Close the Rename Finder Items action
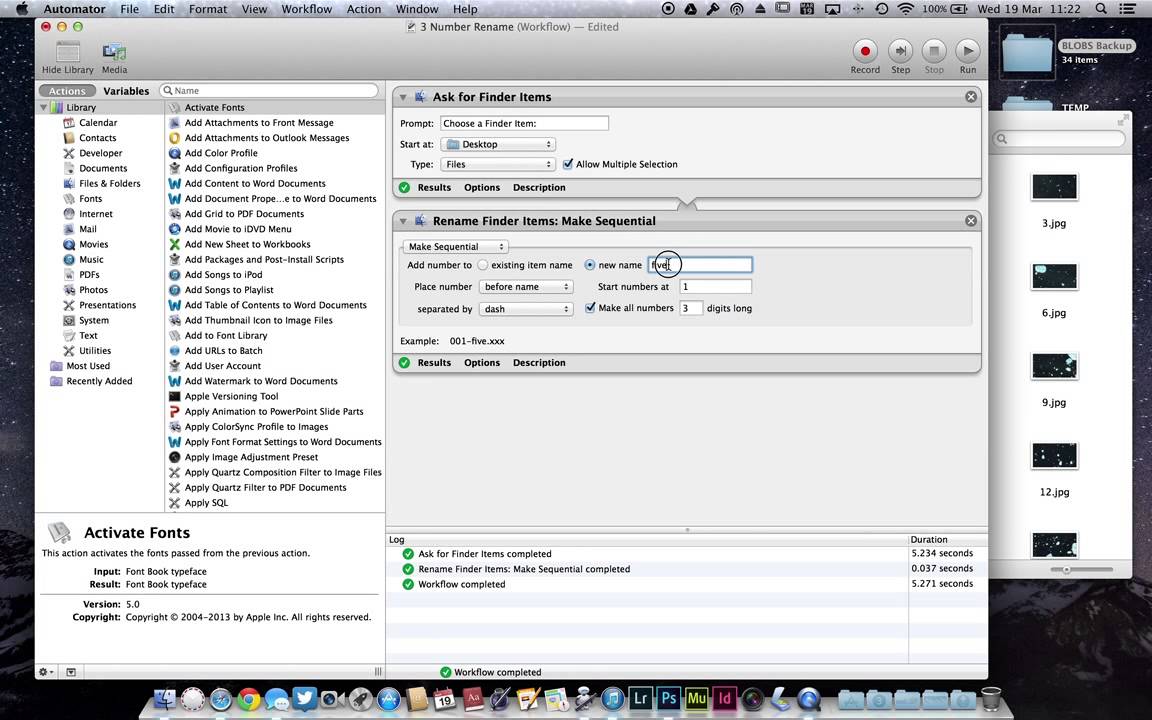This screenshot has height=720, width=1152. (x=971, y=220)
